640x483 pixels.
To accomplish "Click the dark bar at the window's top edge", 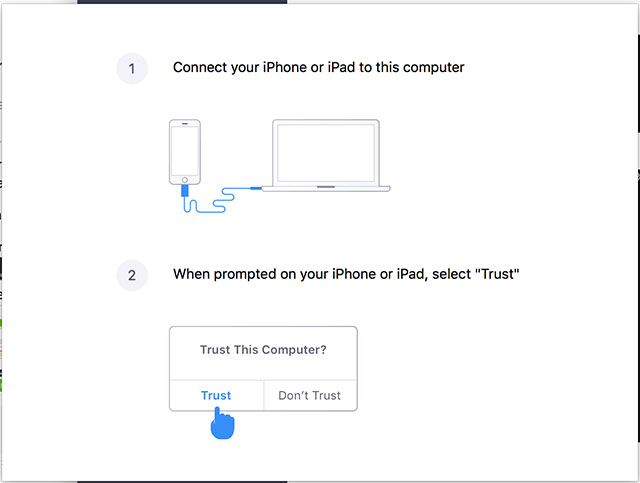I will click(182, 2).
